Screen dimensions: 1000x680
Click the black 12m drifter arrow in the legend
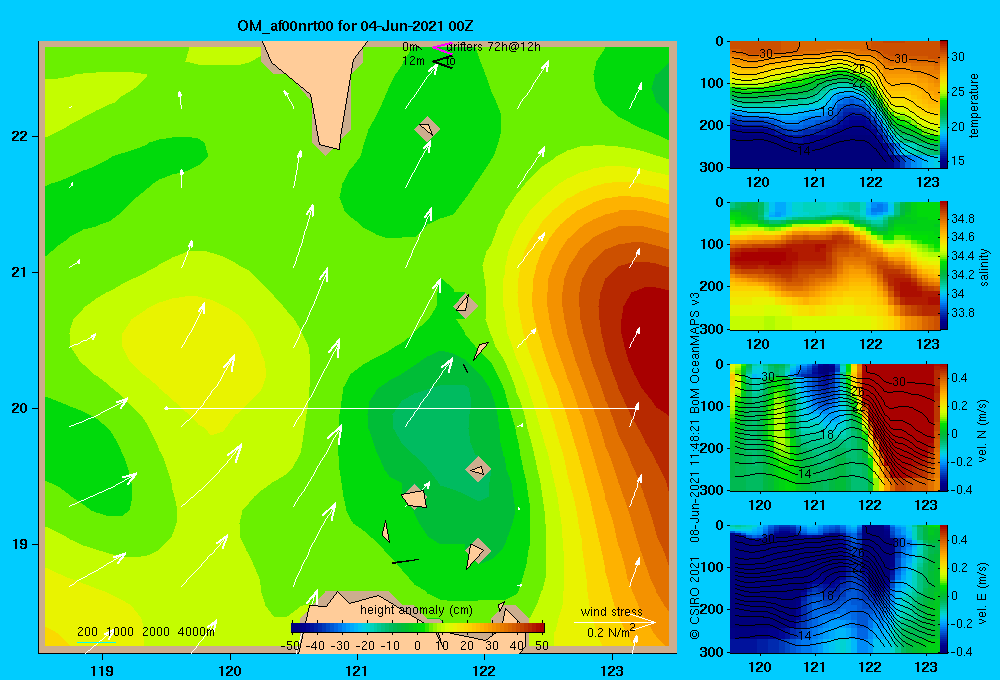pos(442,62)
